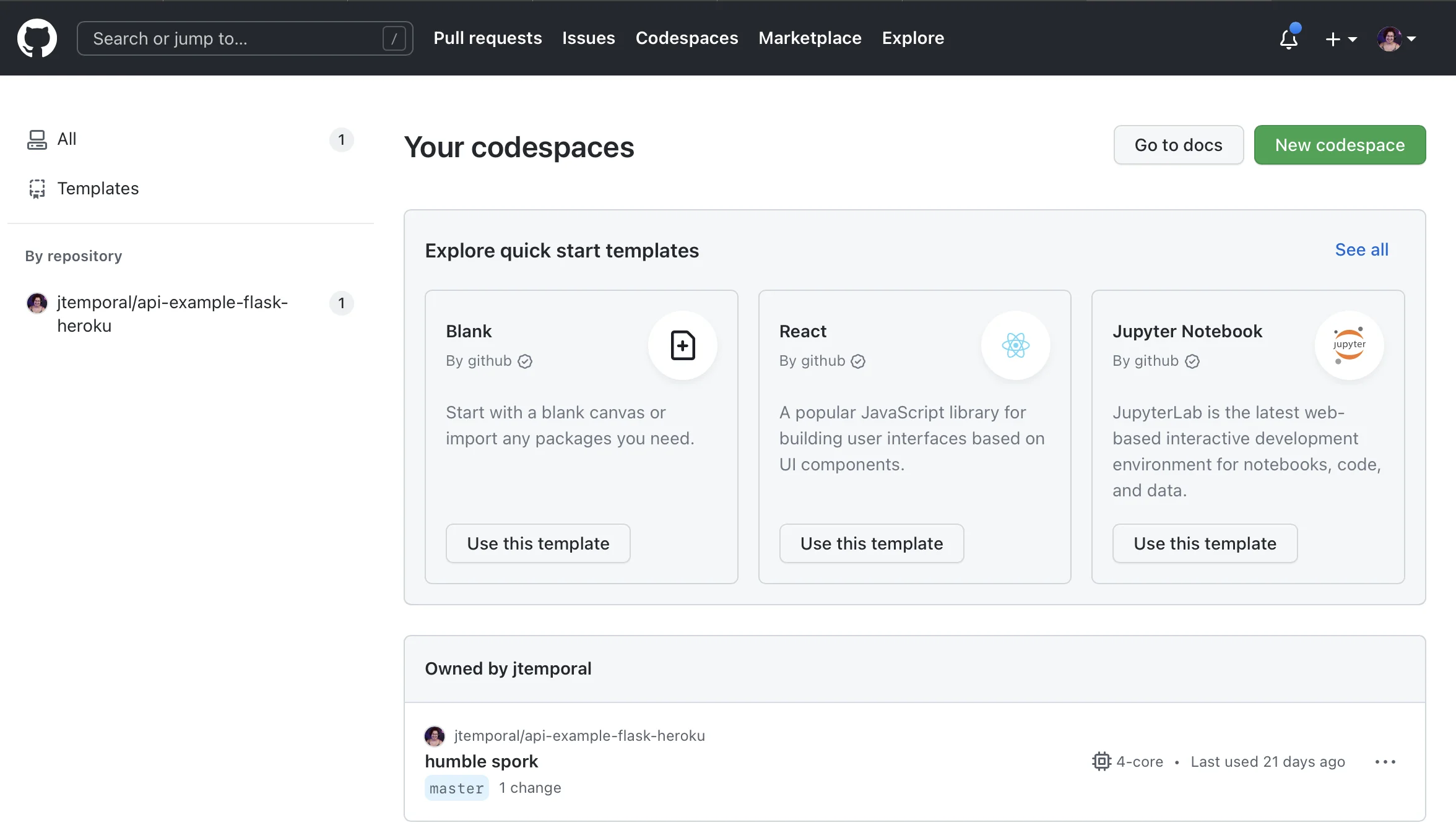The width and height of the screenshot is (1456, 833).
Task: Open humble spork three-dot options menu
Action: (x=1385, y=761)
